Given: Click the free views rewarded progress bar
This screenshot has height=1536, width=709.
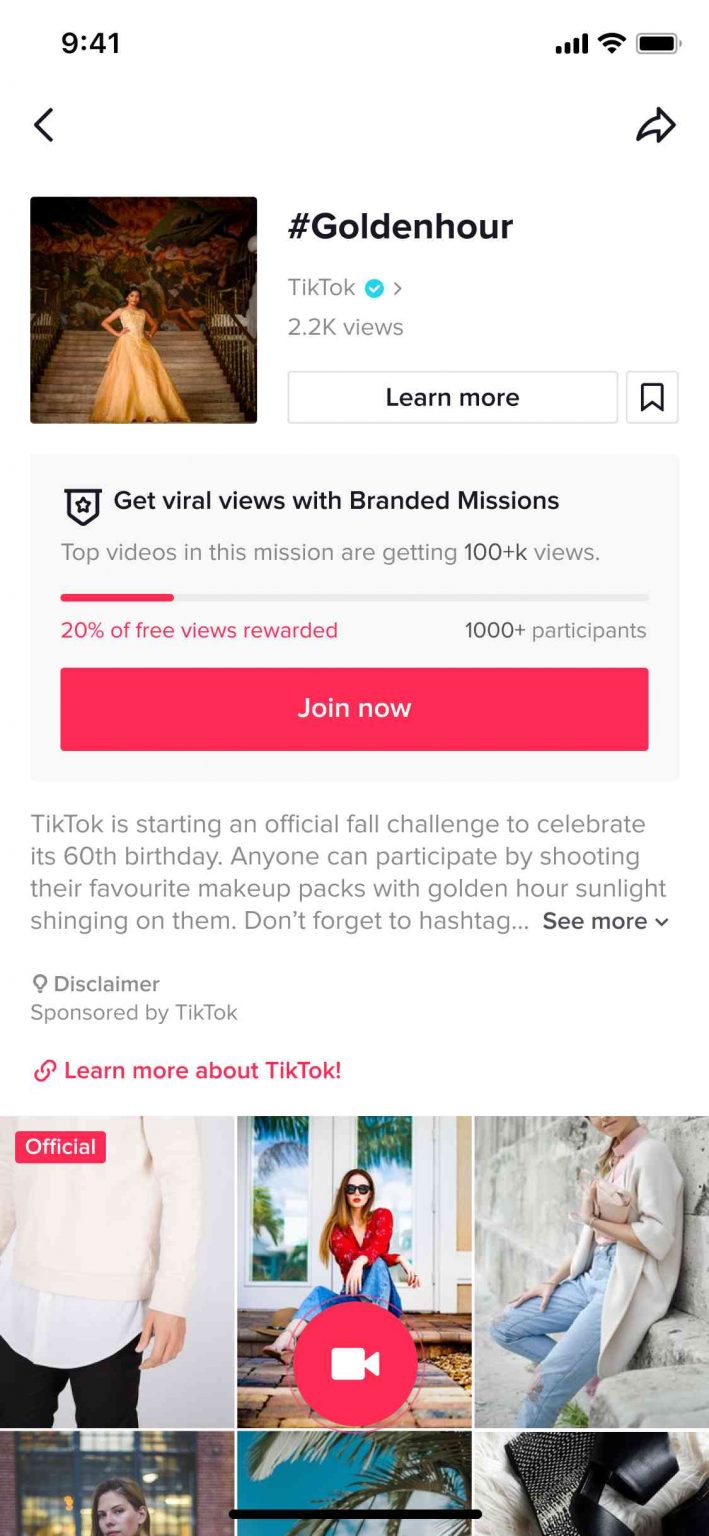Looking at the screenshot, I should [354, 597].
